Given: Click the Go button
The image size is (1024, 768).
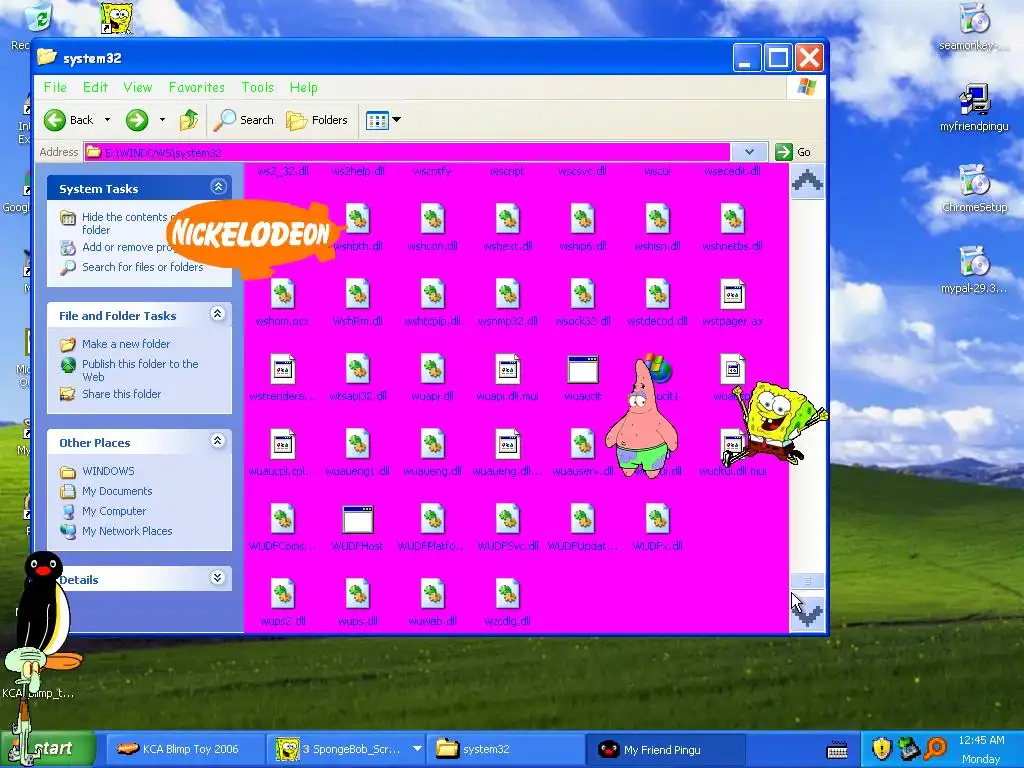Looking at the screenshot, I should pyautogui.click(x=793, y=152).
